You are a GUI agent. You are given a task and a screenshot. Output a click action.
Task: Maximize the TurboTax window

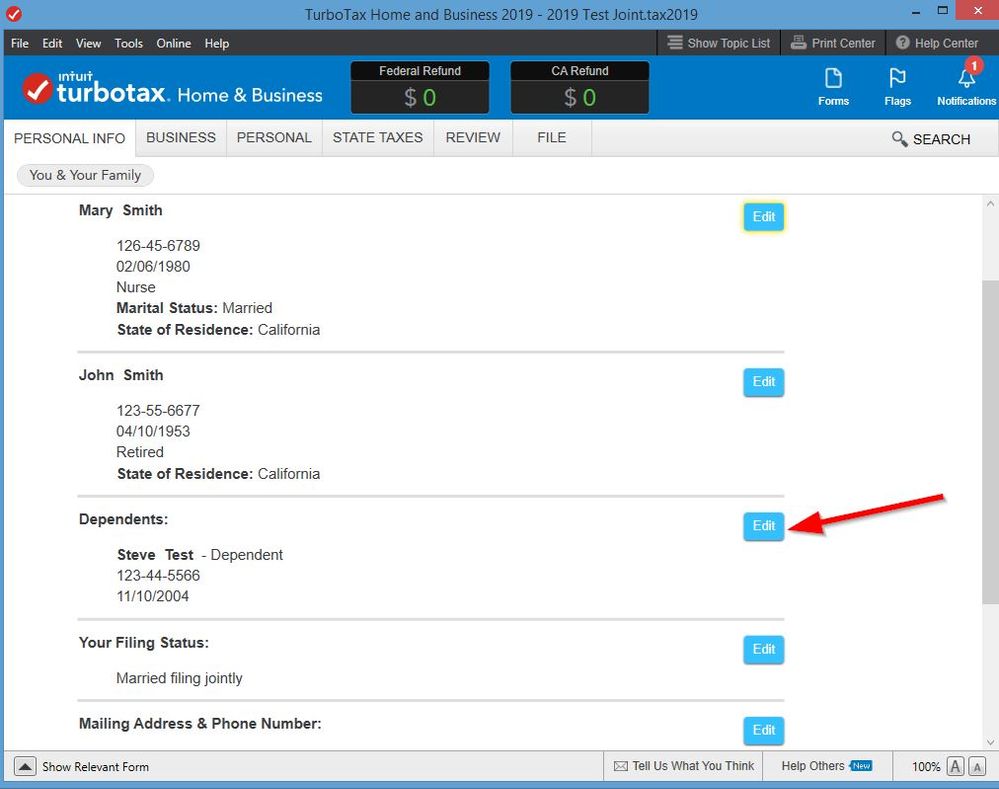point(943,10)
